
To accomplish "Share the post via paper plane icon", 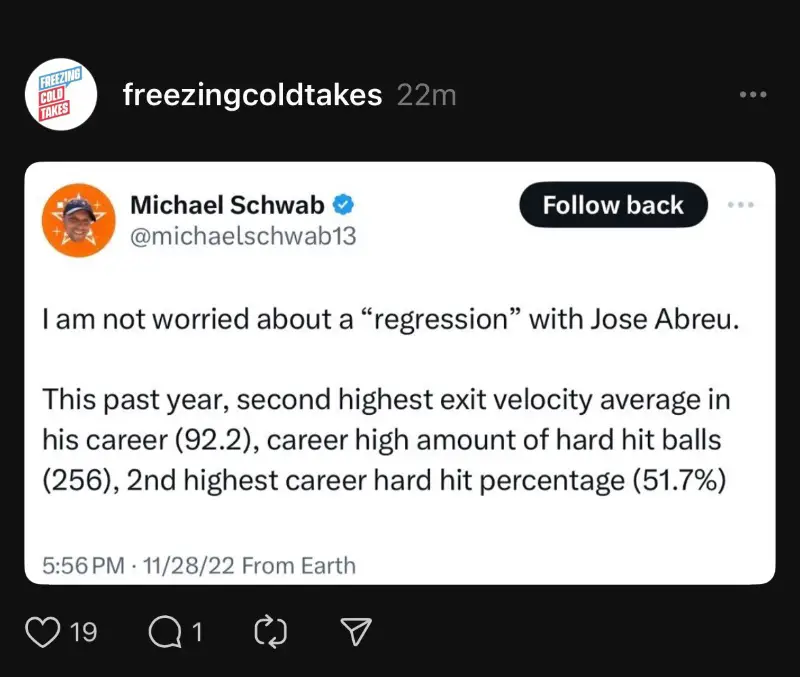I will tap(356, 631).
